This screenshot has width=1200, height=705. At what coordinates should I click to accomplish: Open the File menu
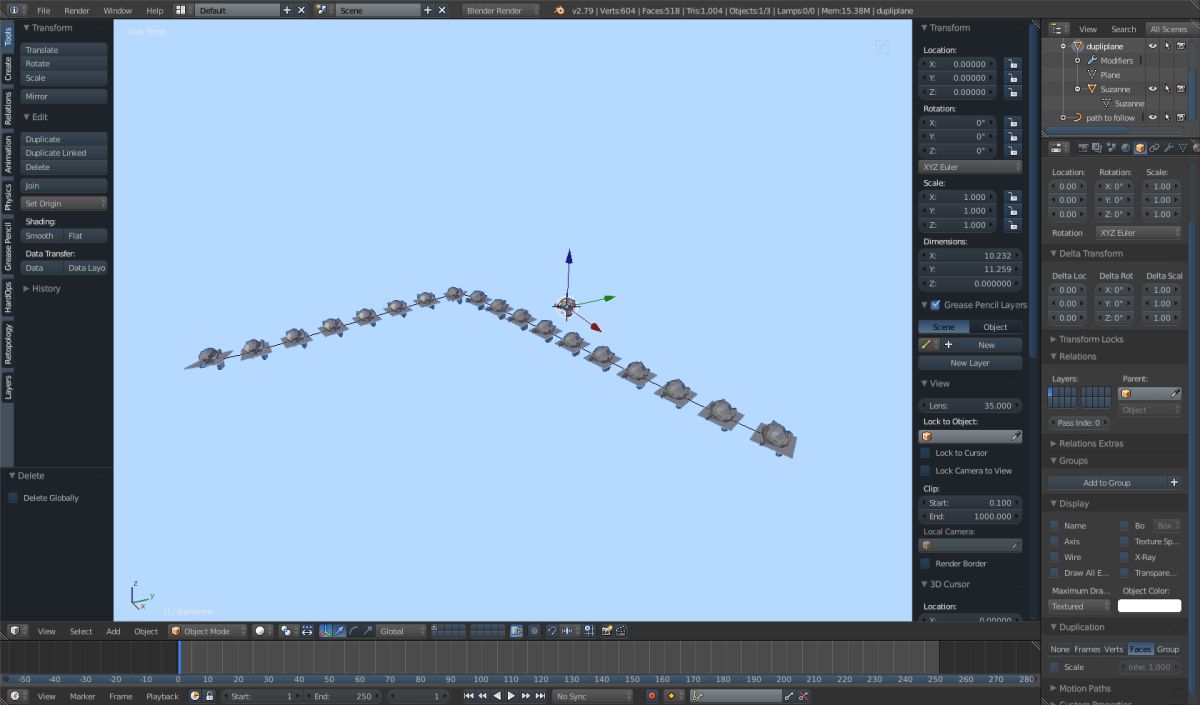(43, 10)
